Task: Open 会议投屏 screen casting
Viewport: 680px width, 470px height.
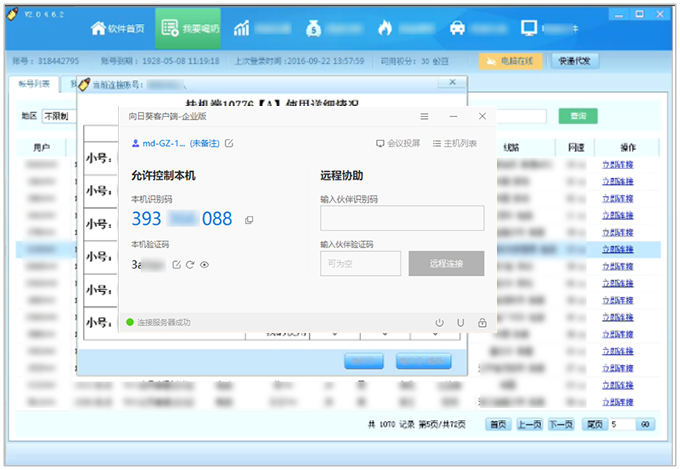Action: coord(398,144)
